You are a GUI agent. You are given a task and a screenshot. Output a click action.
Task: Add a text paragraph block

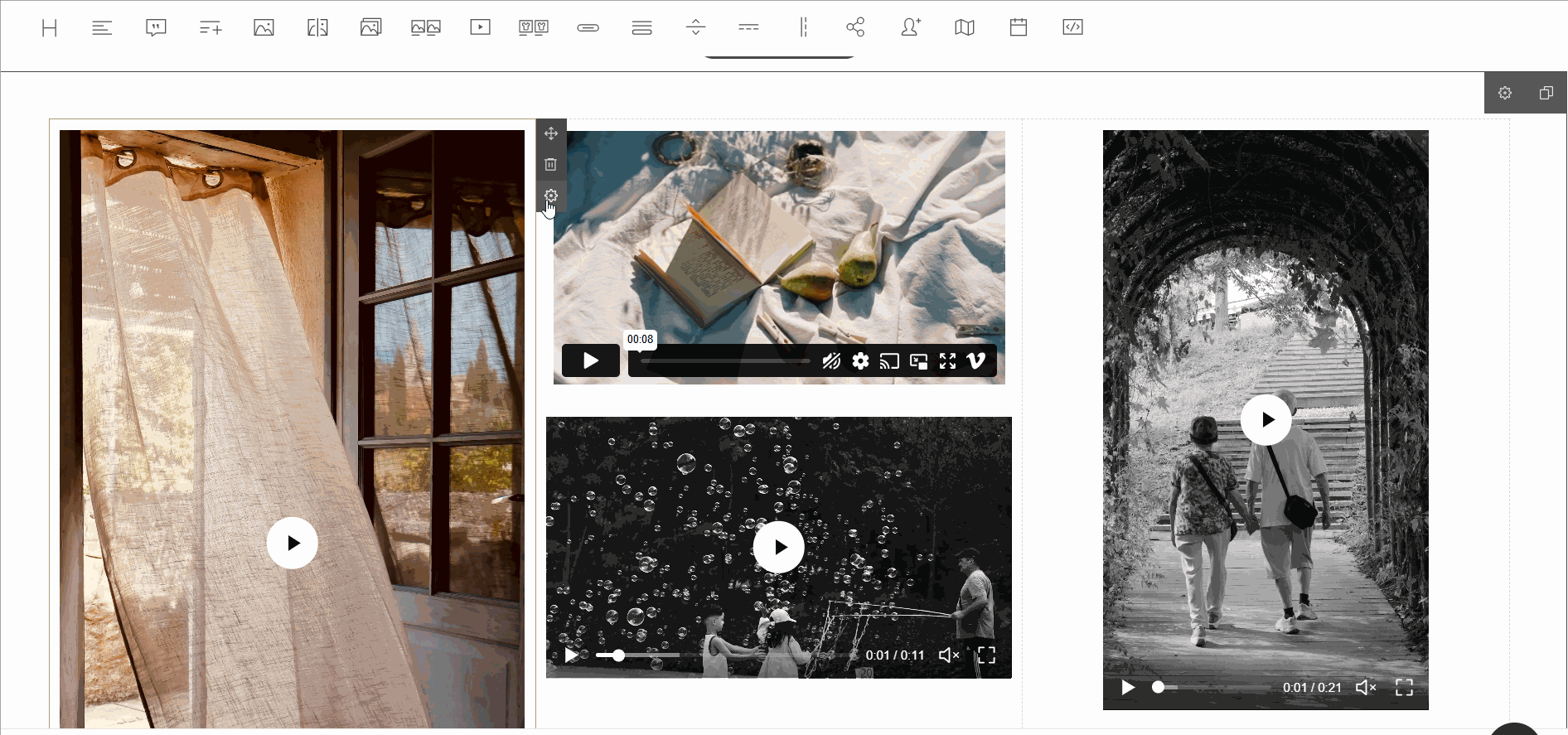102,28
